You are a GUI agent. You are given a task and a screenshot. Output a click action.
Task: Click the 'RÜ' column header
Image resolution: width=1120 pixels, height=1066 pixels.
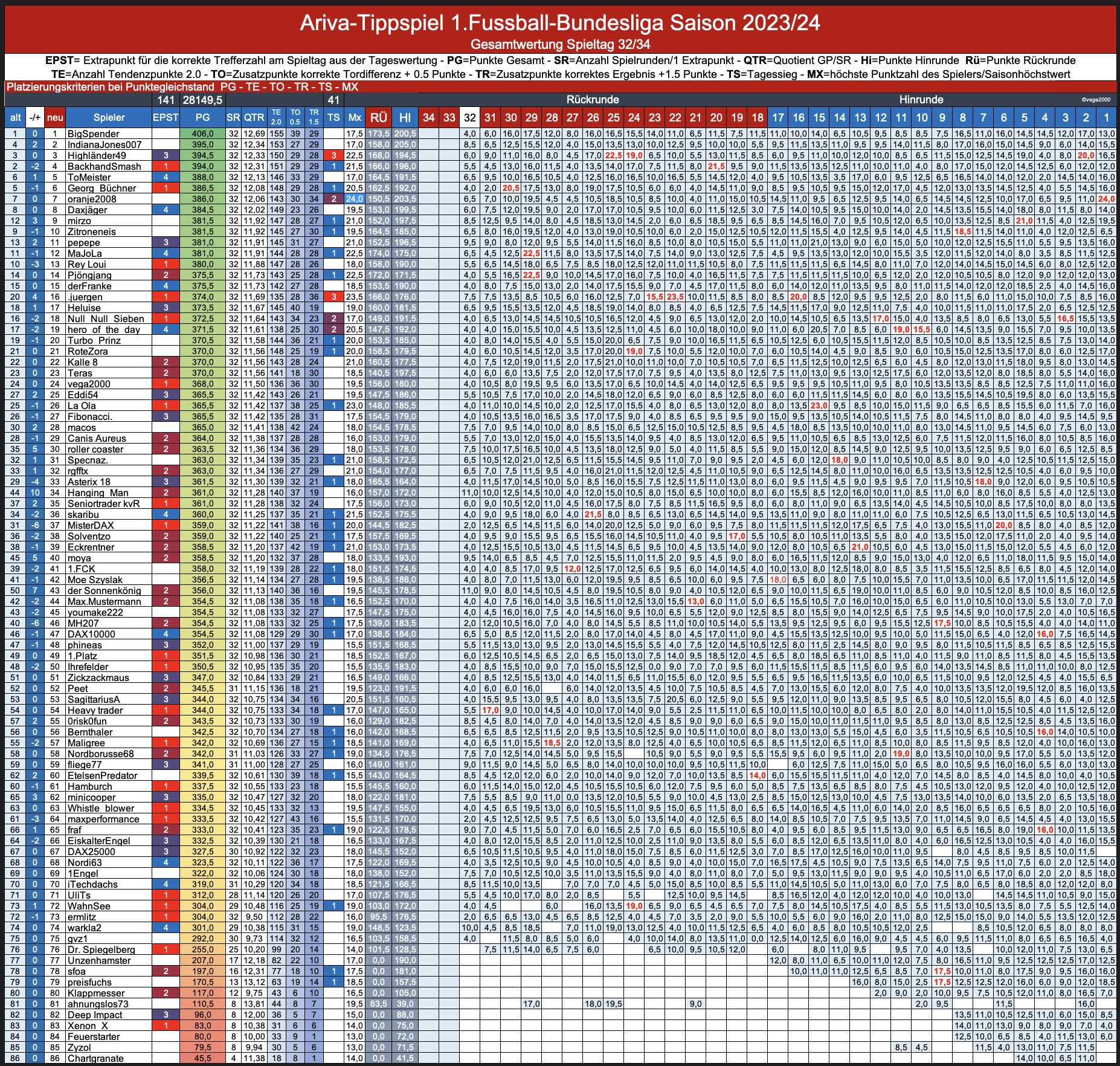pos(379,117)
